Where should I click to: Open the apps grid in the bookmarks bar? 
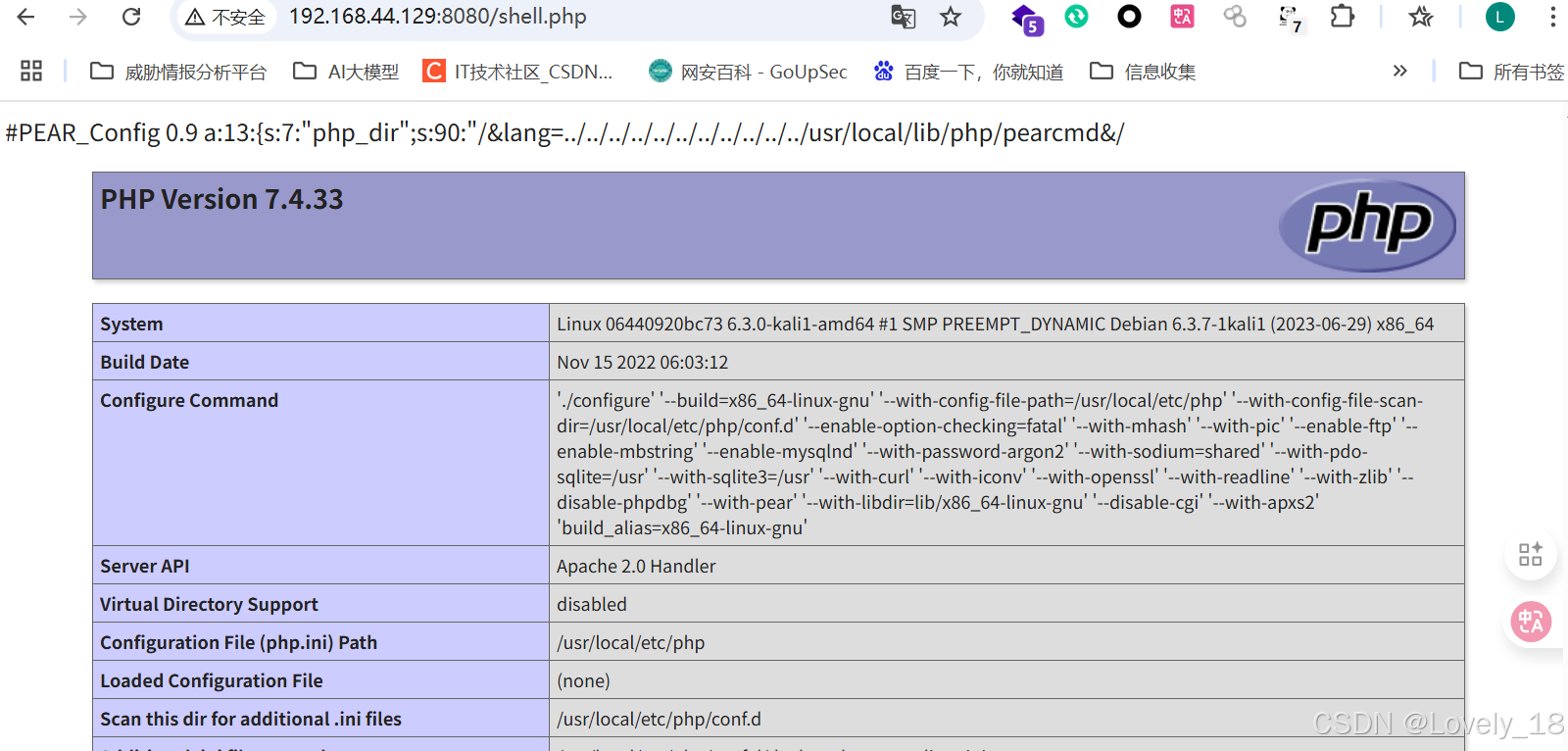point(31,71)
